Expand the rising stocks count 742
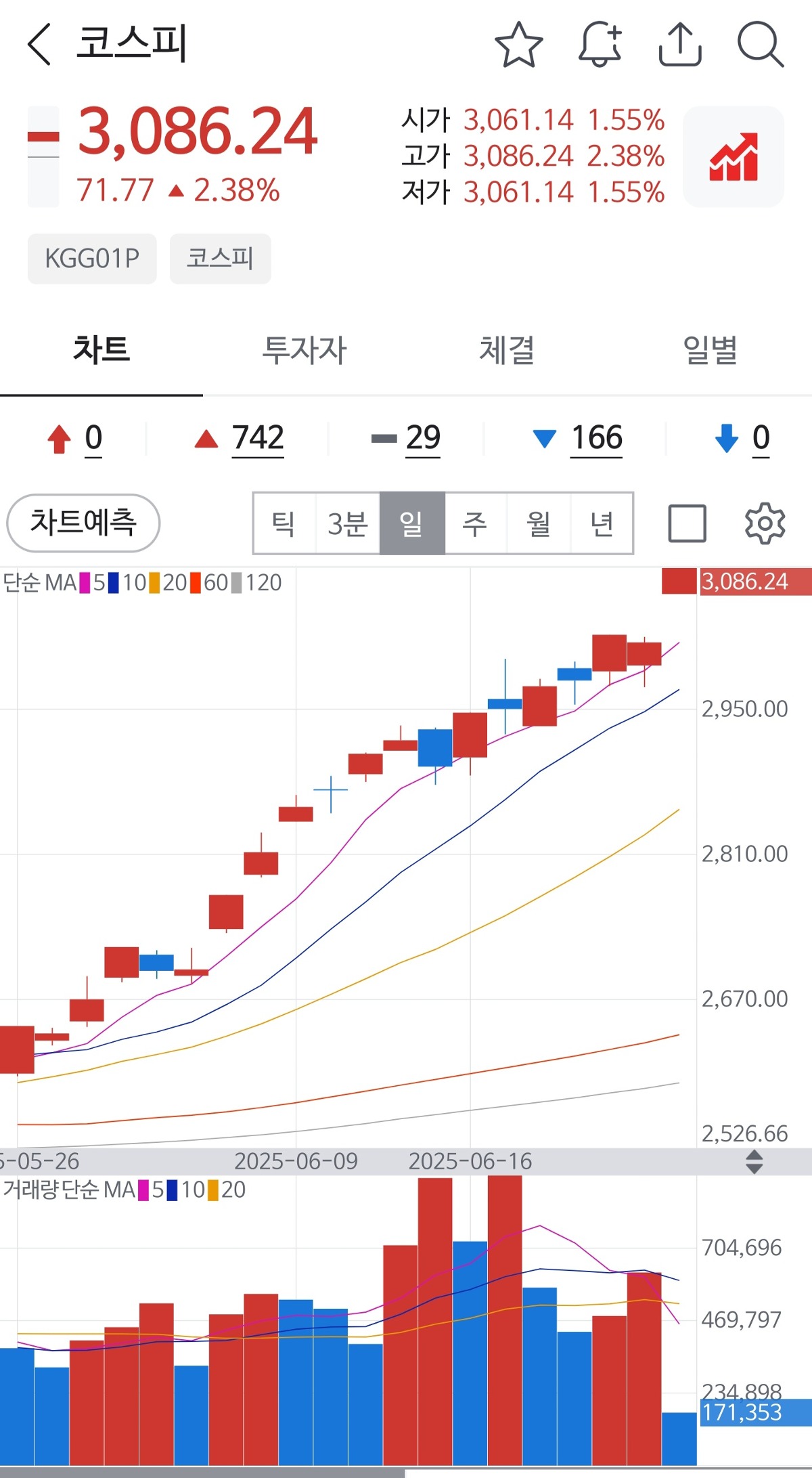Screen dimensions: 812x1478 tap(257, 438)
